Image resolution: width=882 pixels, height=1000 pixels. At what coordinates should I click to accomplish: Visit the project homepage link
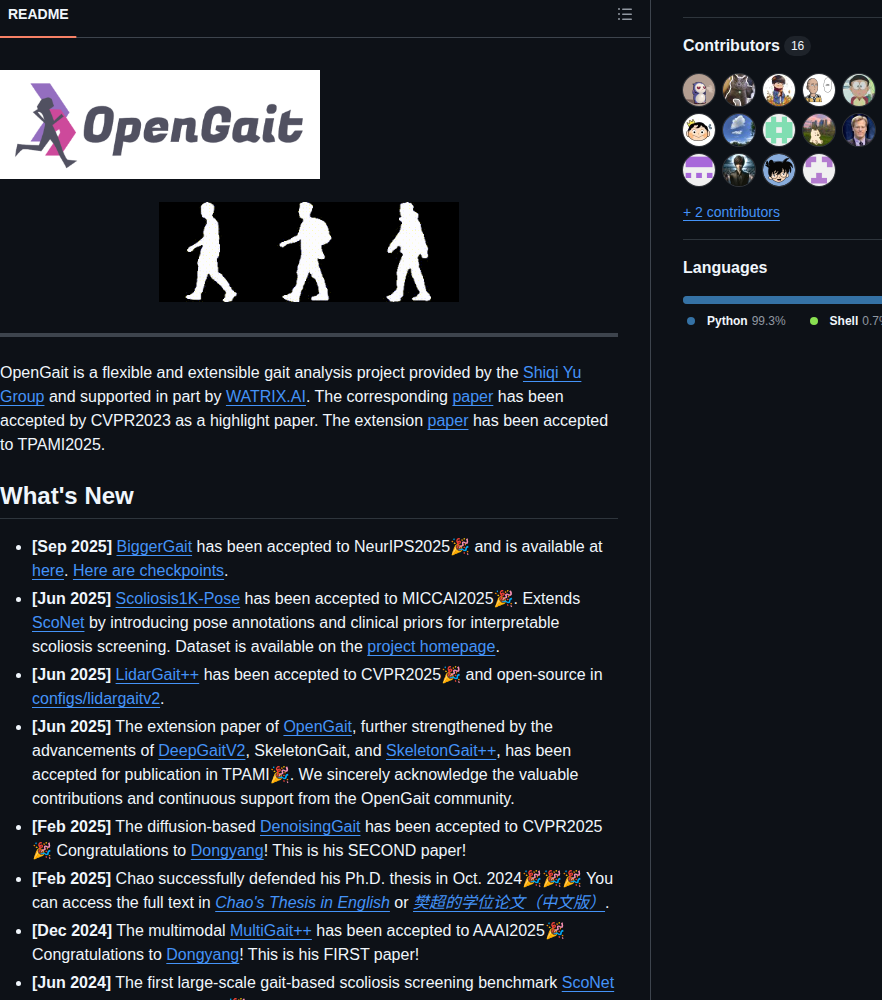point(431,647)
